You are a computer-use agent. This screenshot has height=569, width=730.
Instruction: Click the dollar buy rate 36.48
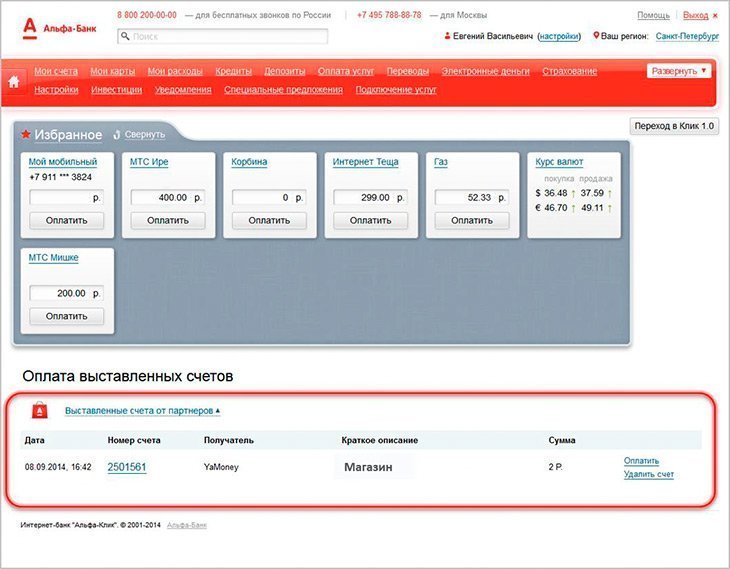[555, 193]
